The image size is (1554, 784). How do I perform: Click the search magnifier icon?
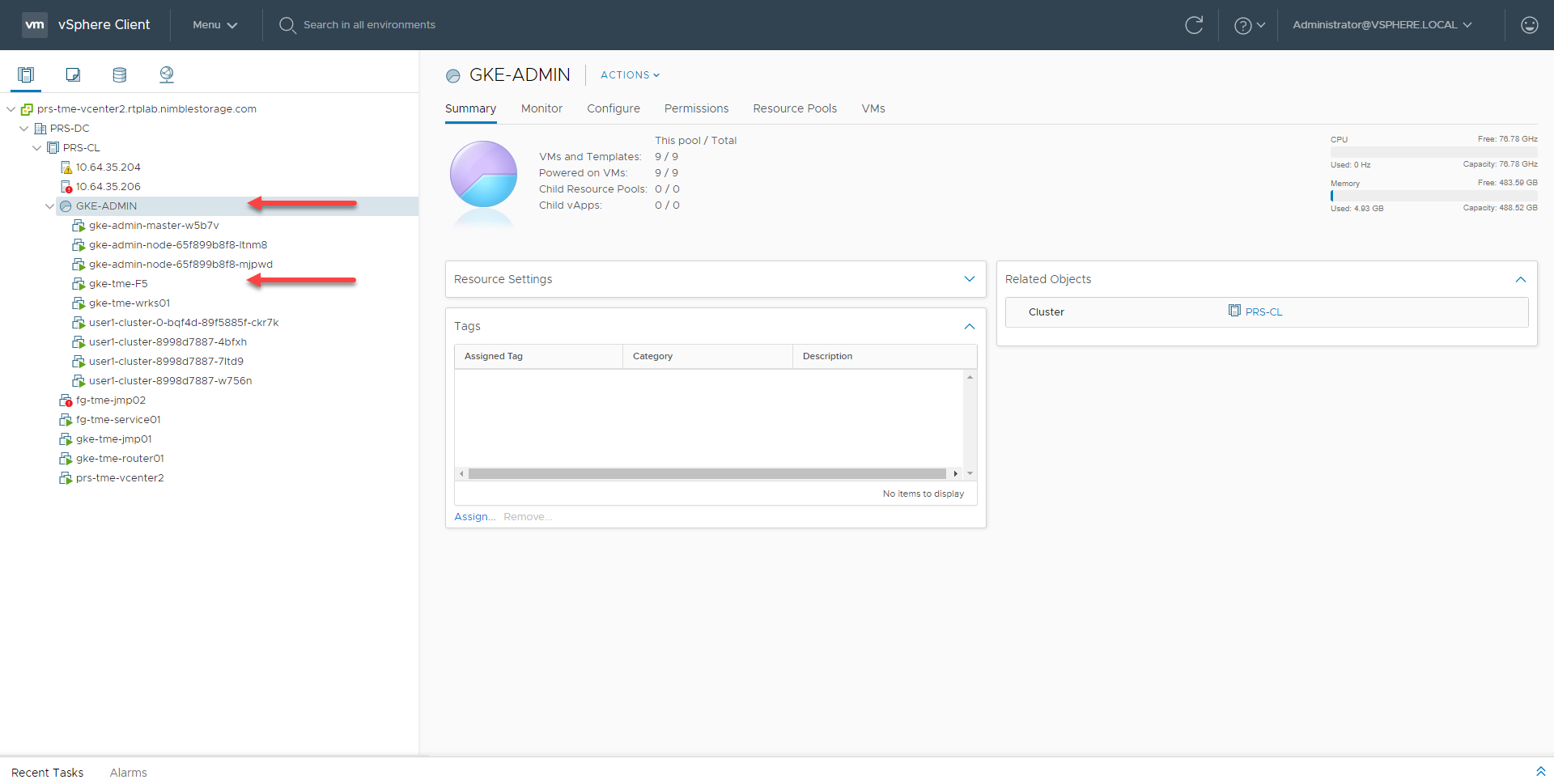[287, 25]
